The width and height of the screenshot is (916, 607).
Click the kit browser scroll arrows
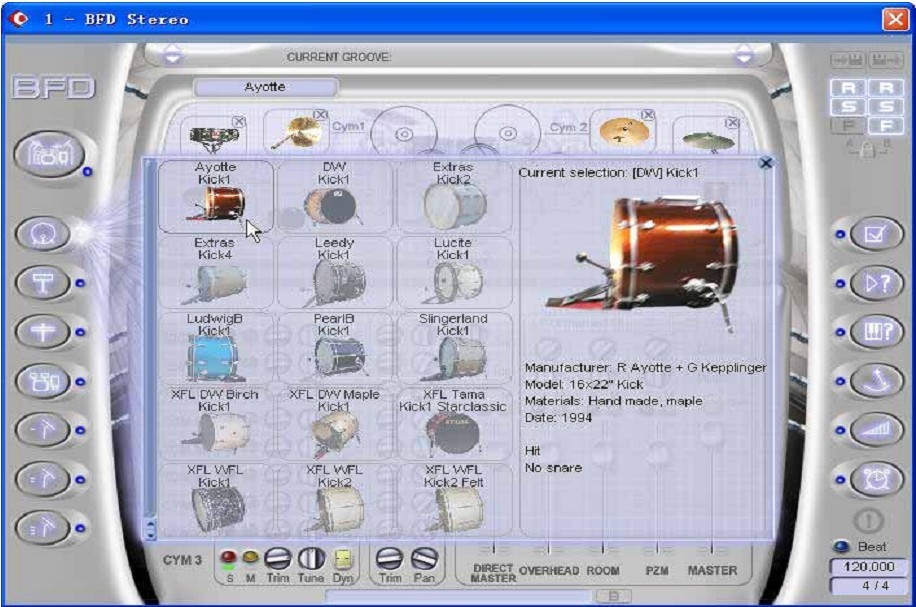150,527
